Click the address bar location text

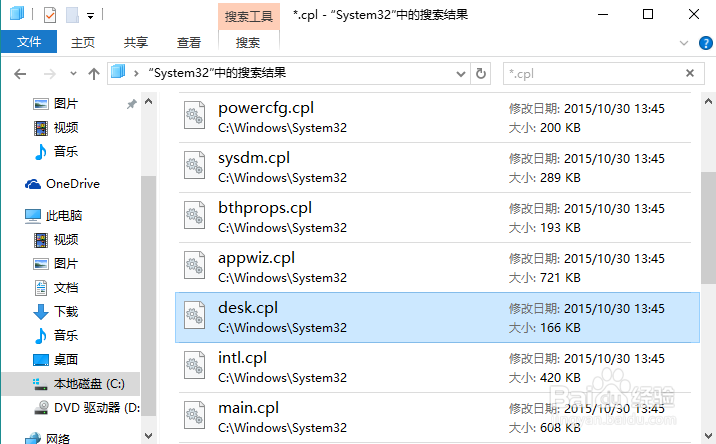(217, 73)
